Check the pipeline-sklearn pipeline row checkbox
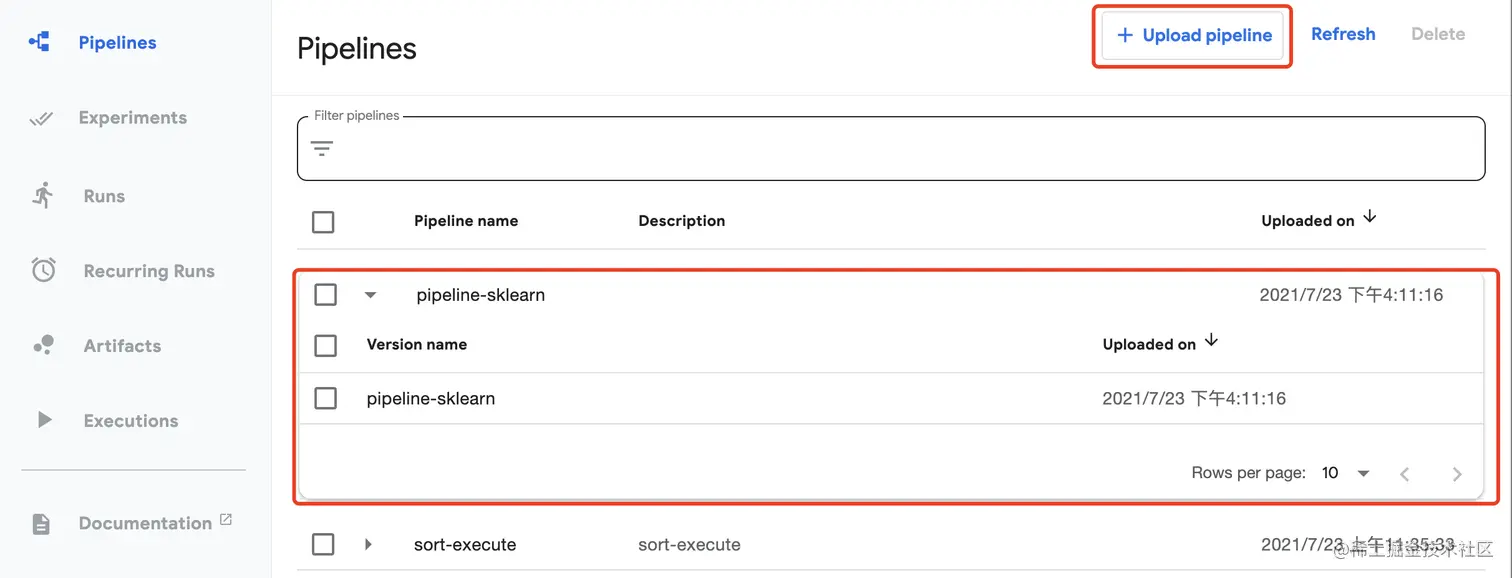 click(325, 295)
